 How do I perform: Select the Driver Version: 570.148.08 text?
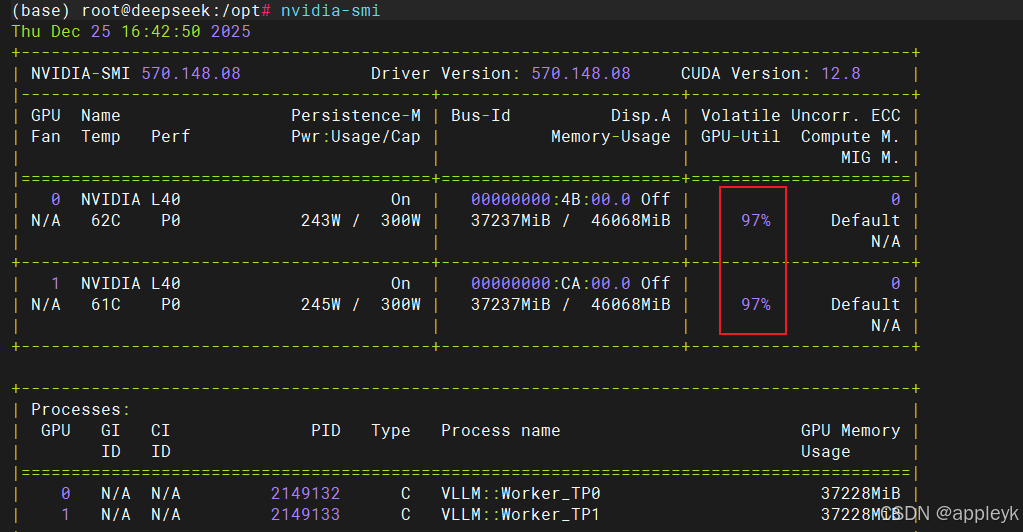500,73
